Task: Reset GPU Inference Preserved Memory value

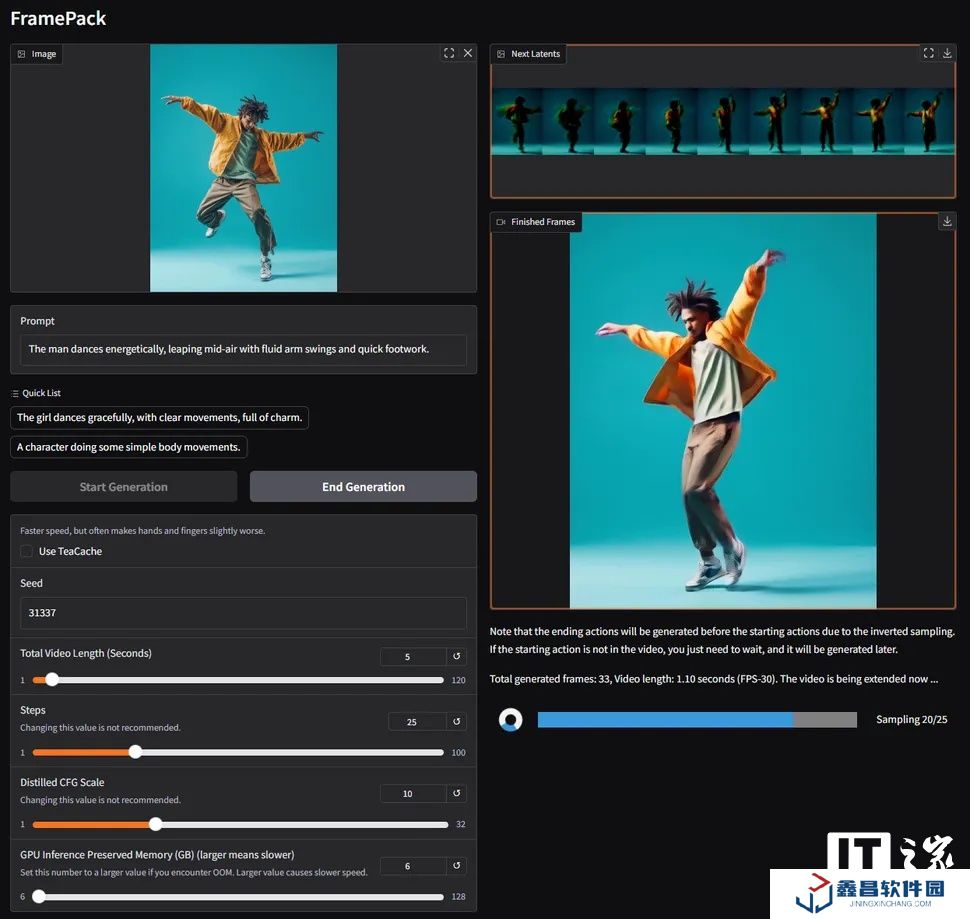Action: (x=457, y=866)
